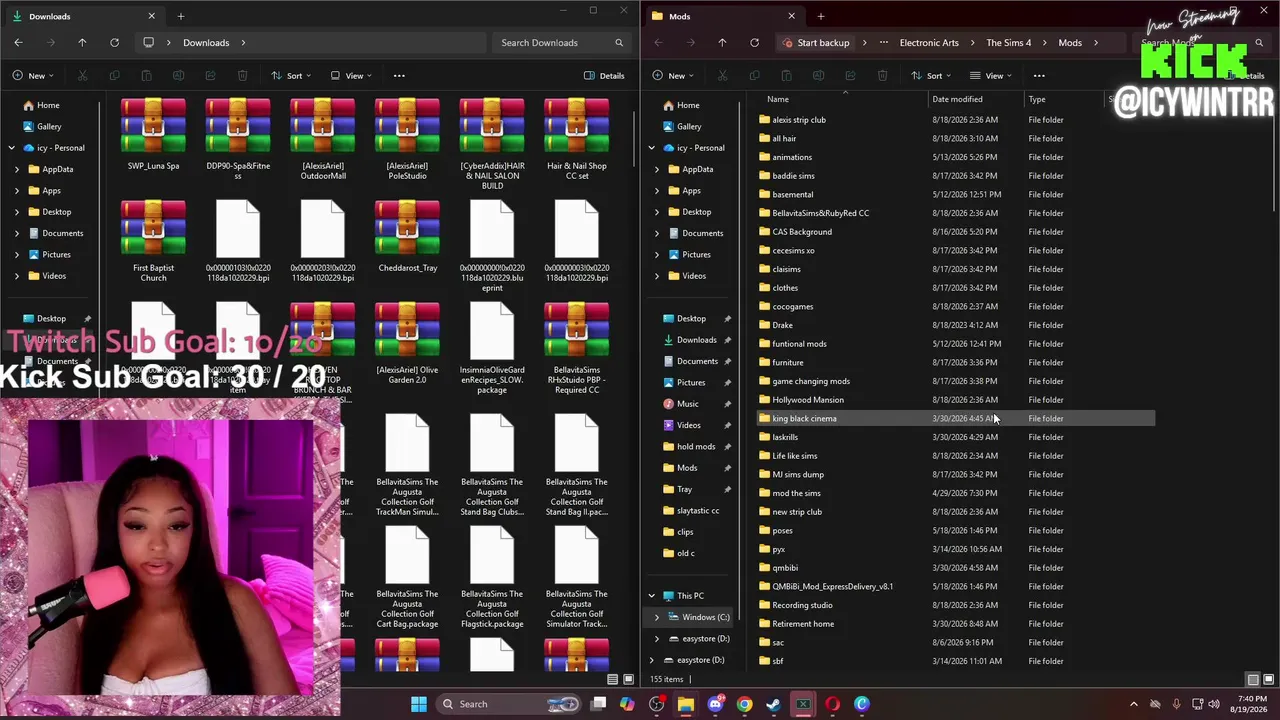Select the First Baptist Church archive

(x=153, y=242)
